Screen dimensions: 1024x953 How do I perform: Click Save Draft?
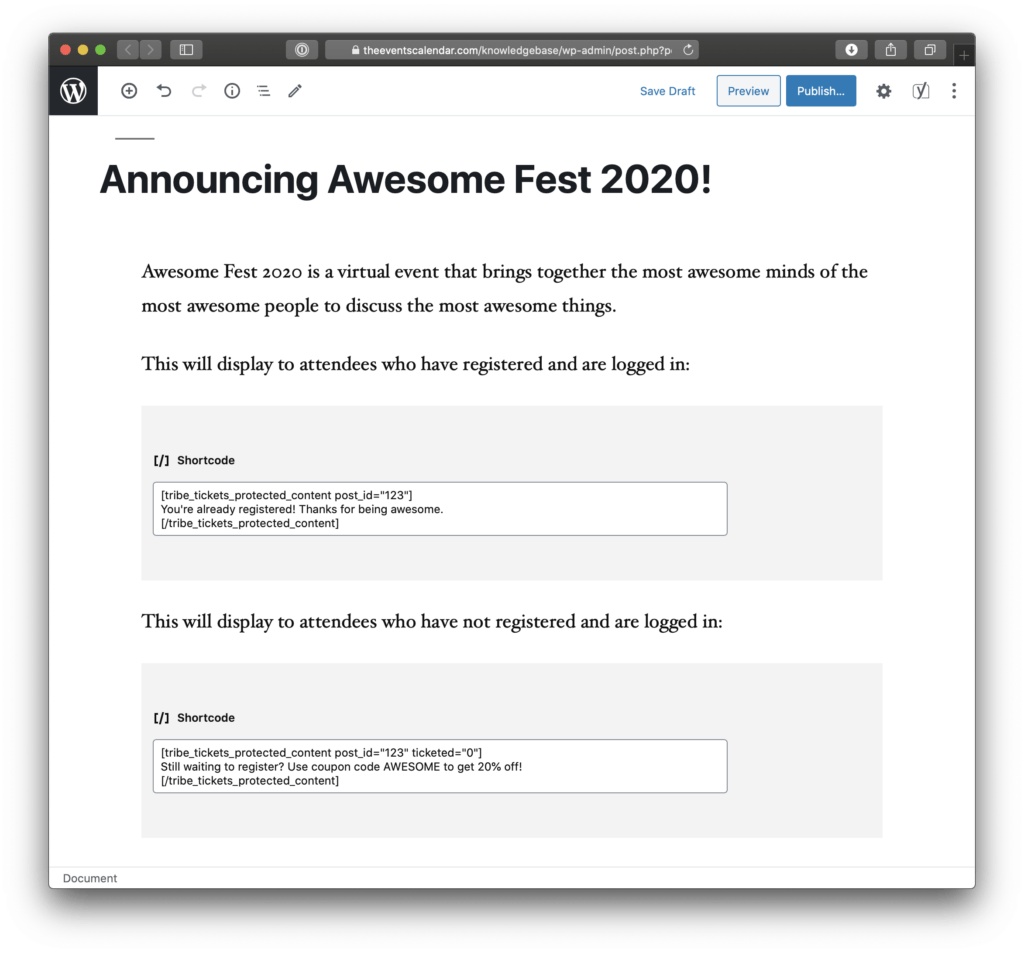pos(667,91)
